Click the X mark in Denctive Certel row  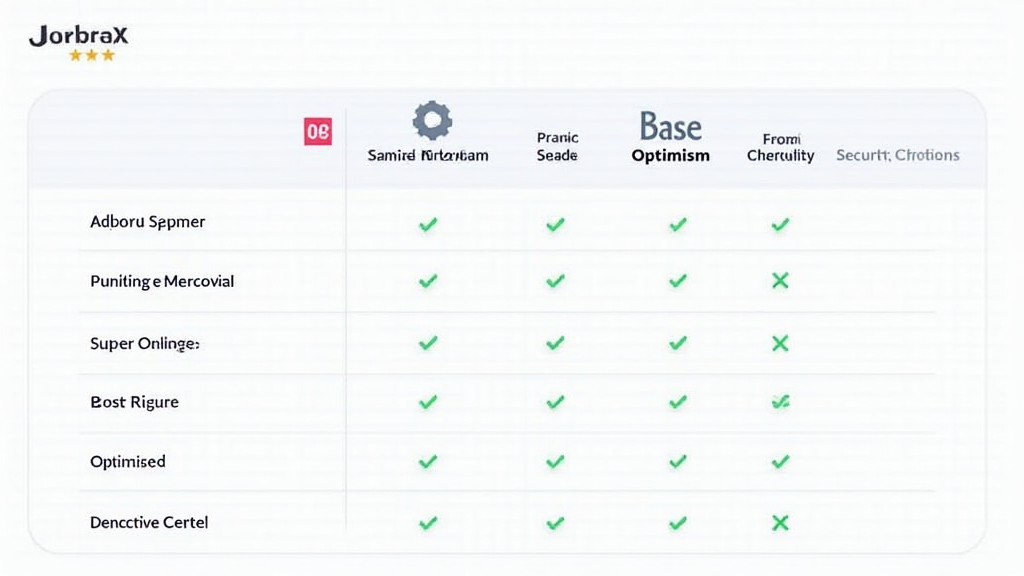click(780, 522)
